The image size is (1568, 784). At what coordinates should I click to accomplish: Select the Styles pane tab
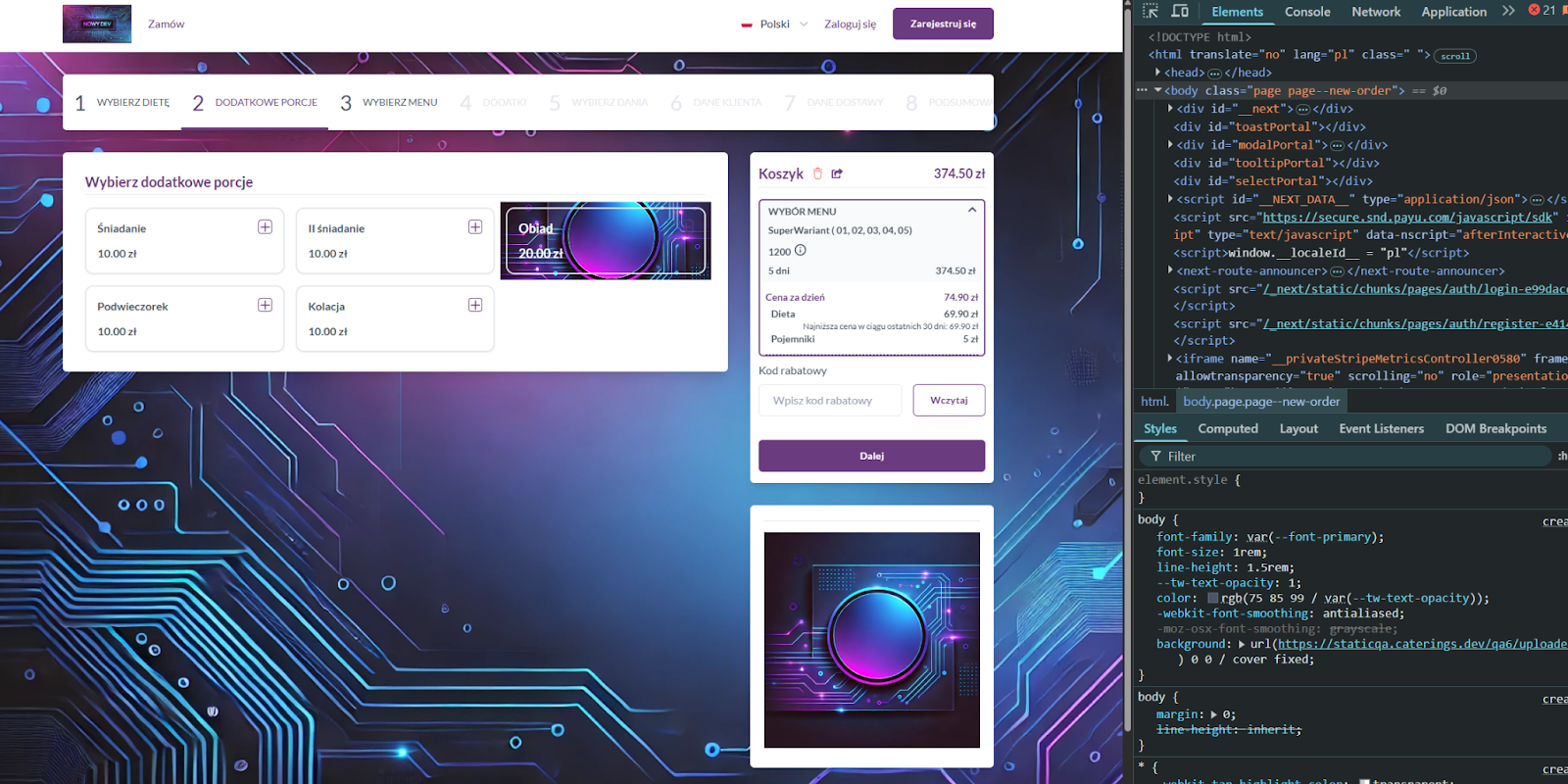[x=1160, y=428]
